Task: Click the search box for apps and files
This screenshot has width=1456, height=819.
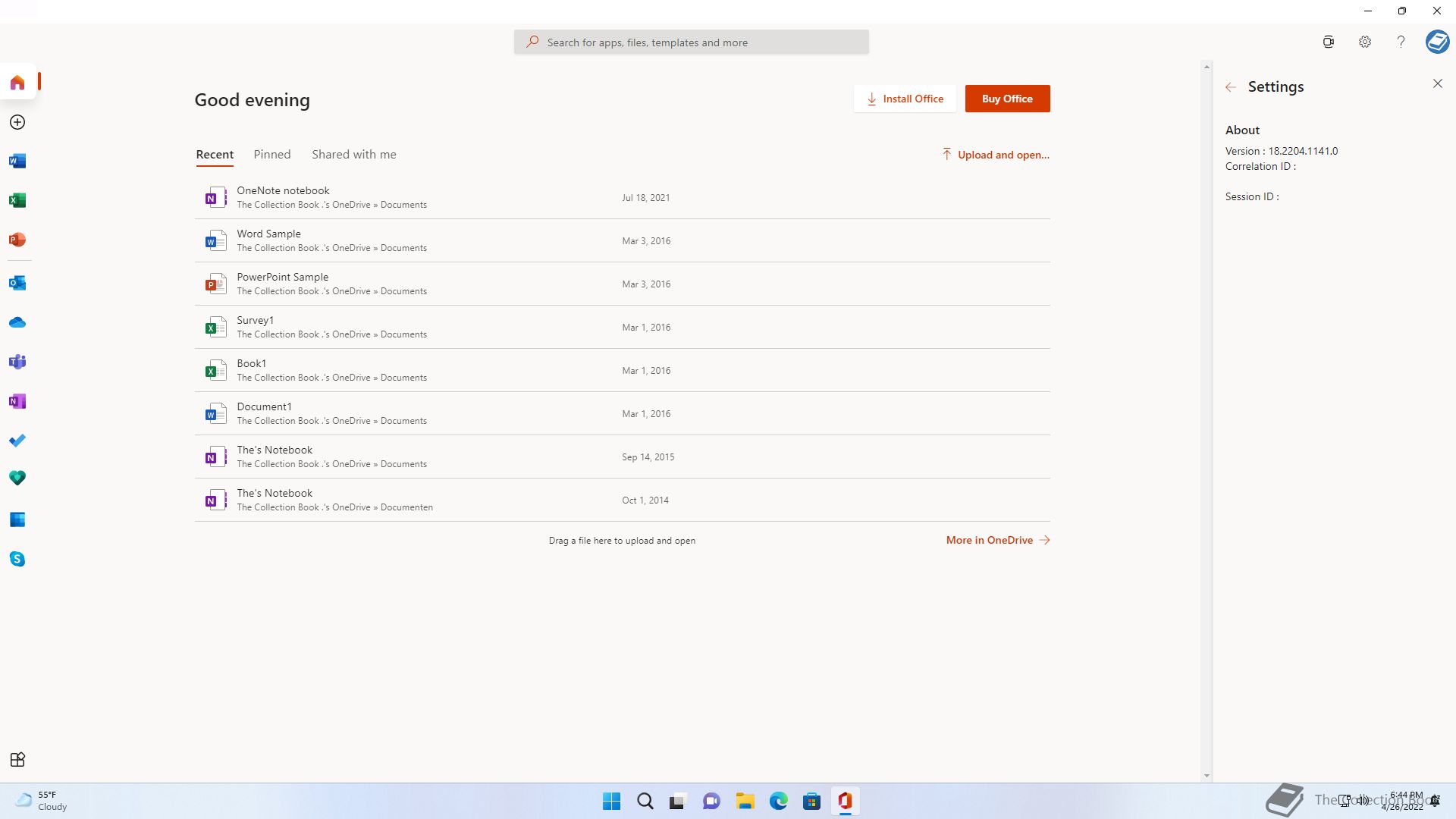Action: pyautogui.click(x=691, y=42)
